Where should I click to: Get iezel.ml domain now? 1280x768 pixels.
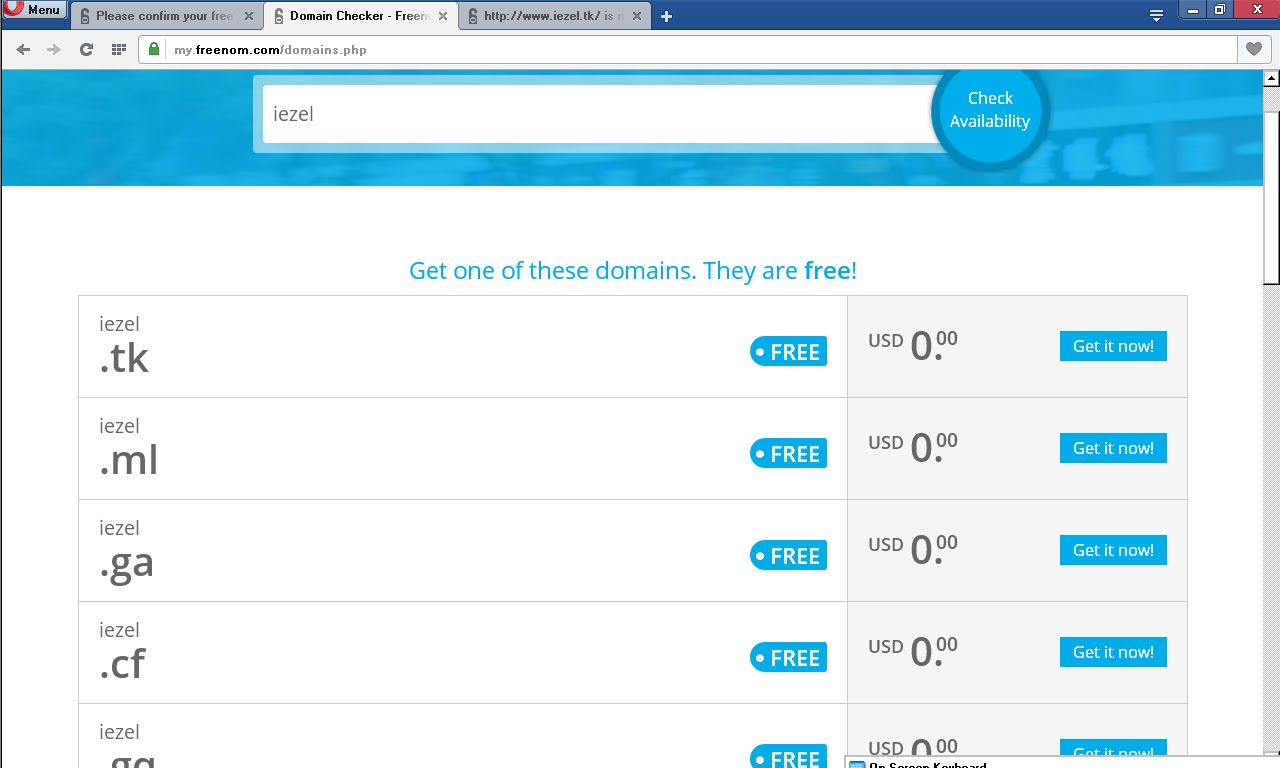1113,448
